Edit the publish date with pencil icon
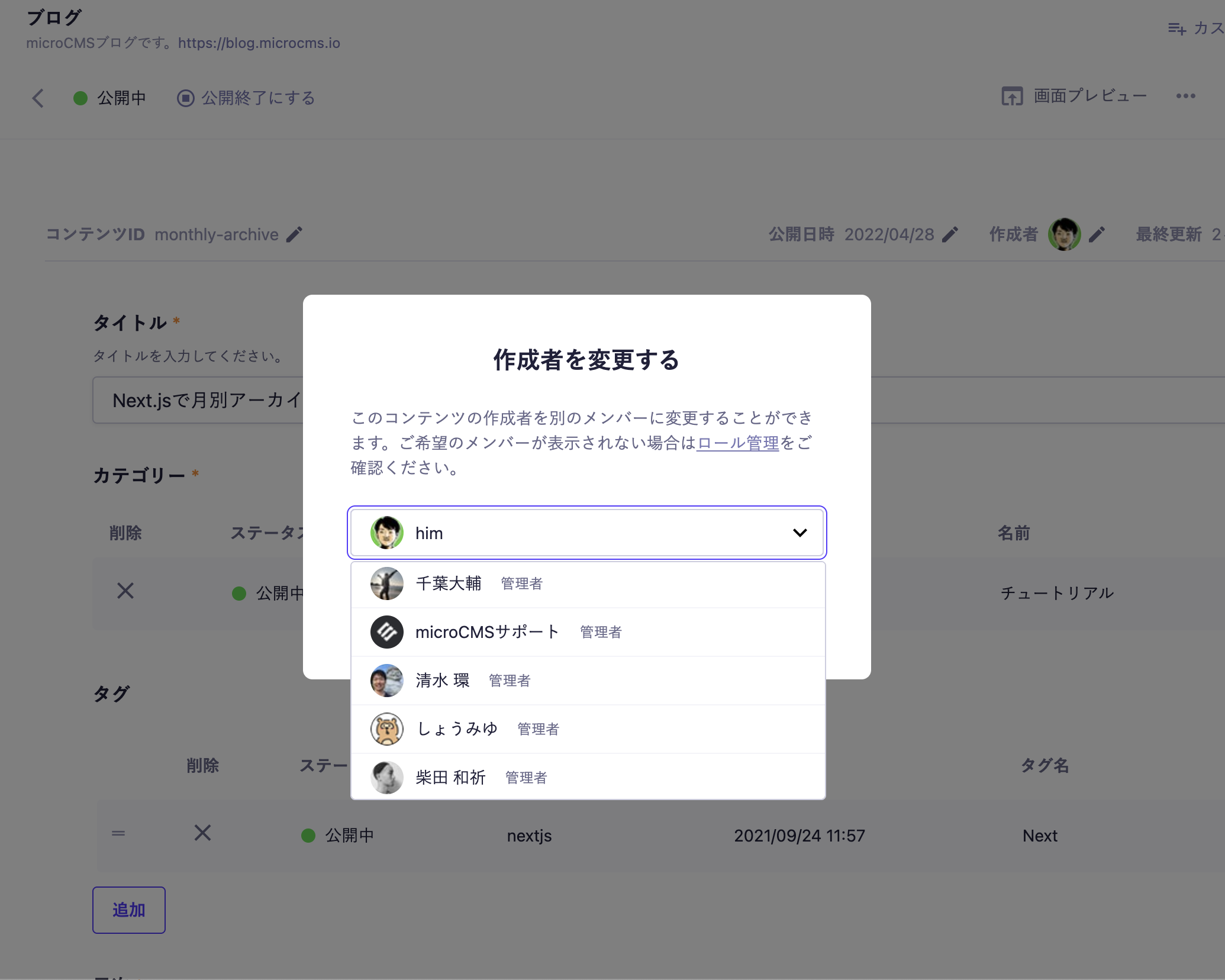 coord(950,235)
